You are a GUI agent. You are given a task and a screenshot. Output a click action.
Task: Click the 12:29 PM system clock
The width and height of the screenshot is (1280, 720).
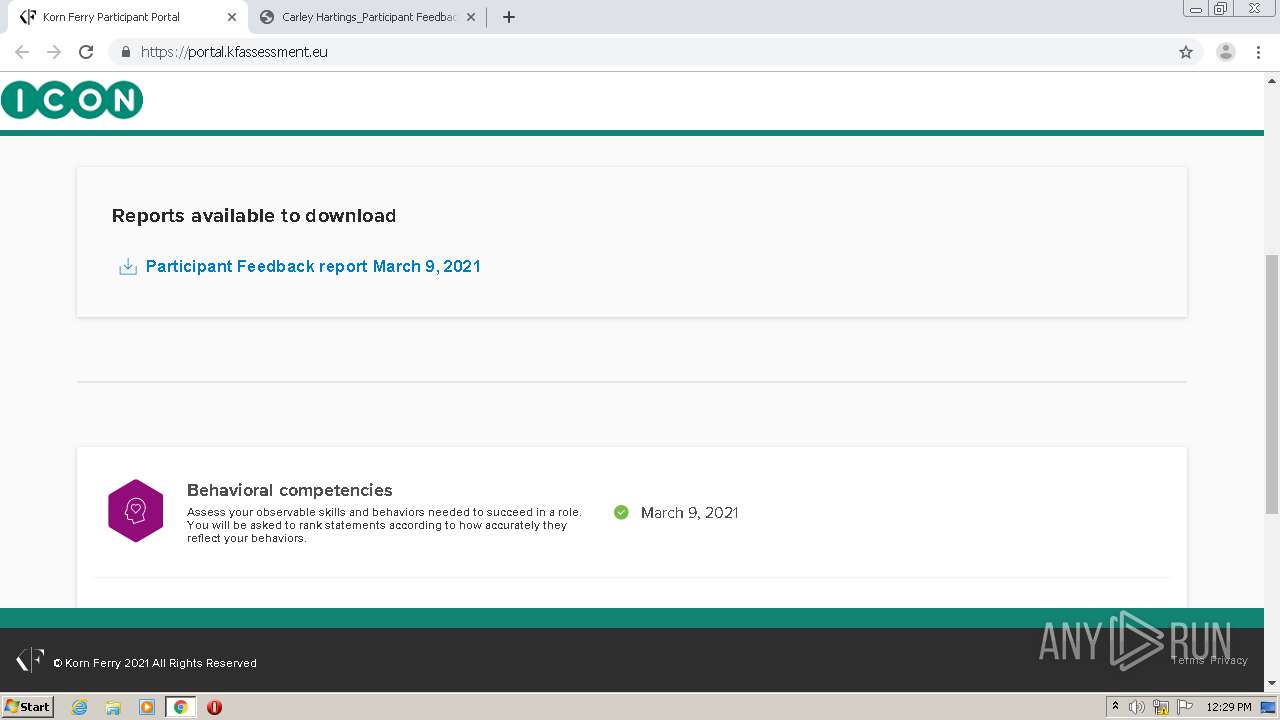click(1229, 707)
